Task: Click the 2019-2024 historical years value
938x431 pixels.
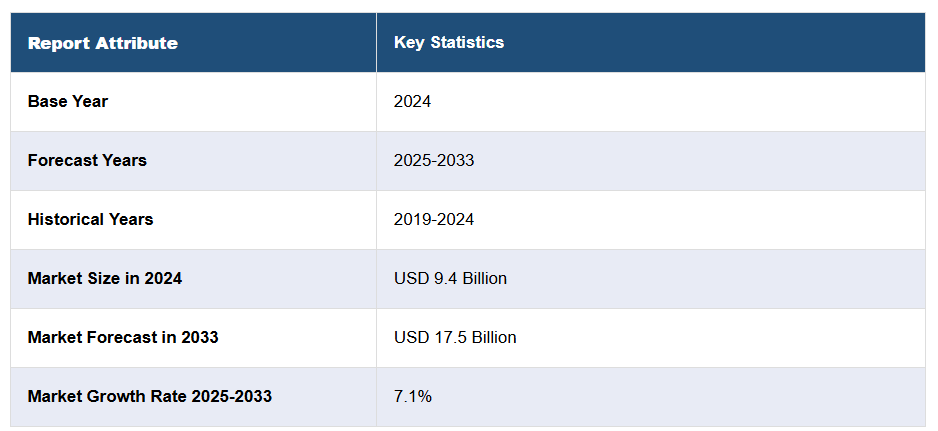Action: pos(434,219)
